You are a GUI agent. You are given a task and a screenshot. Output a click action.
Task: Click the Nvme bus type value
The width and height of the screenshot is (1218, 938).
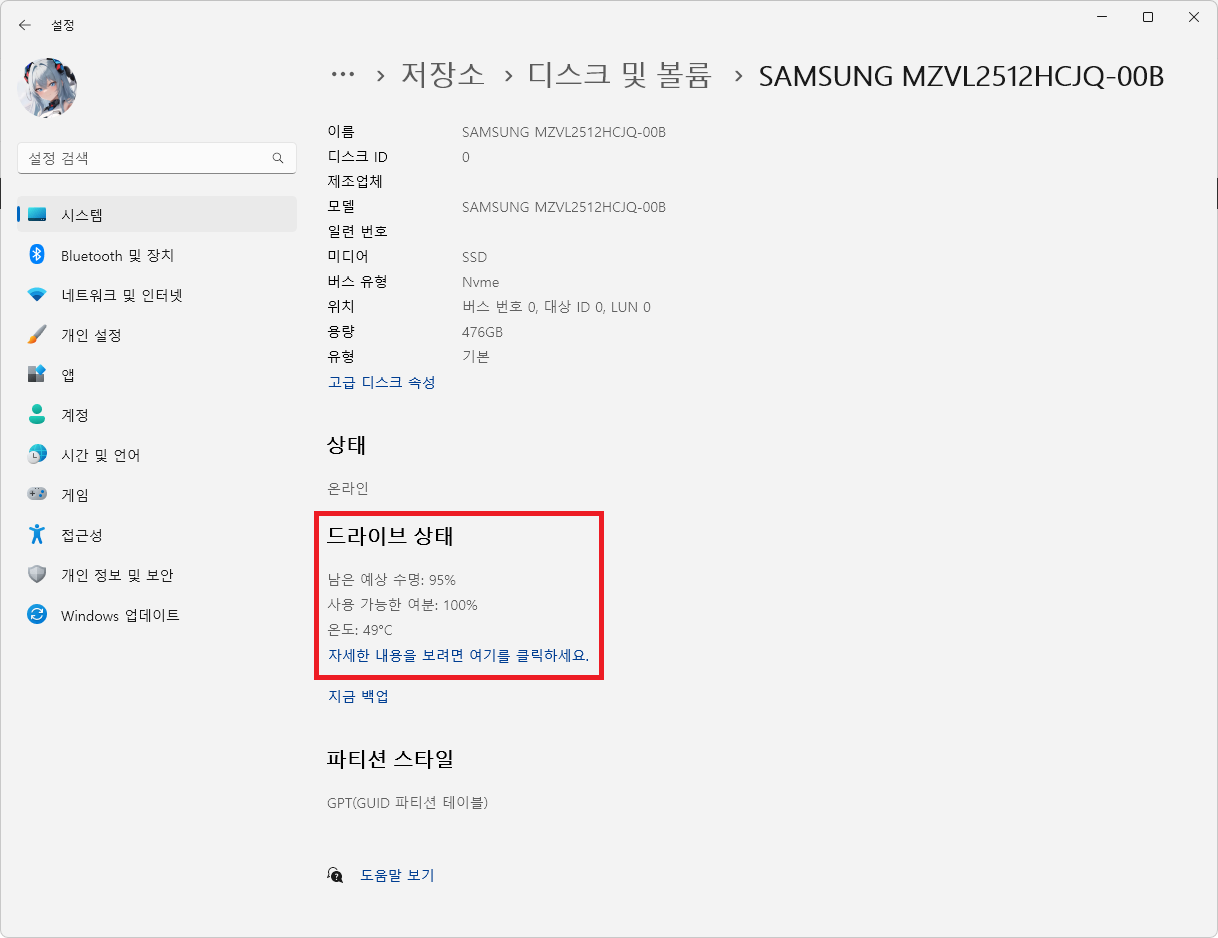click(480, 282)
